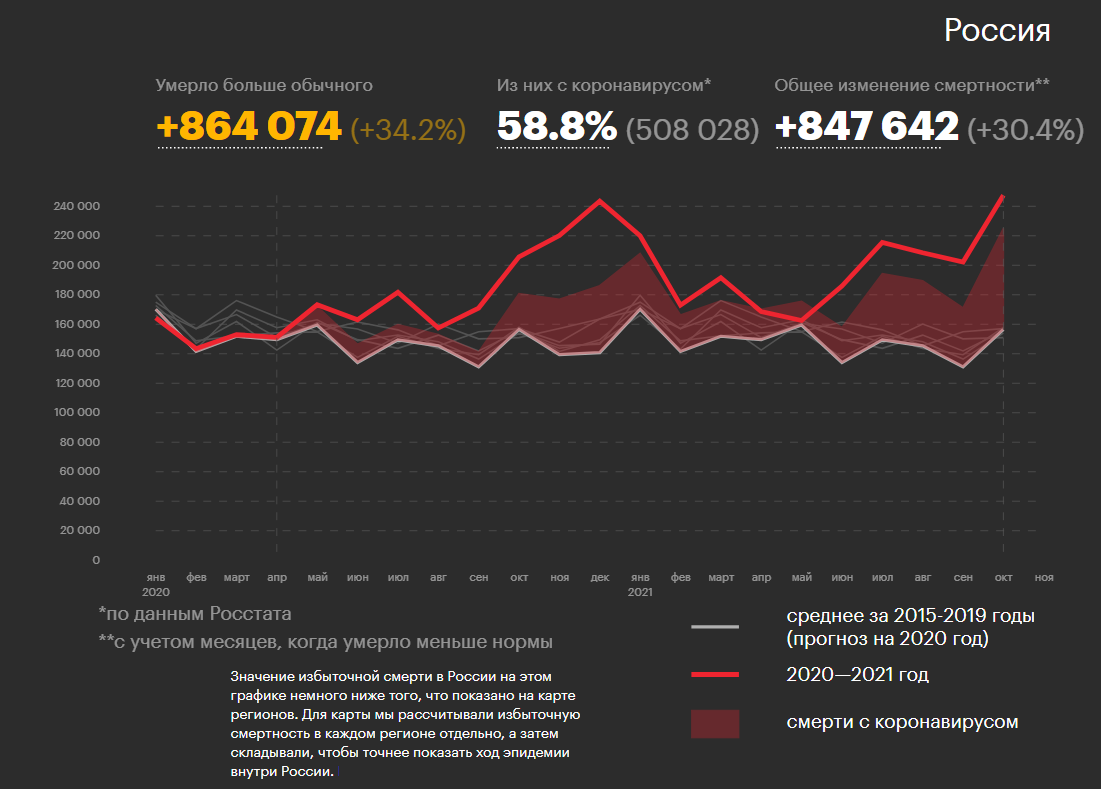Viewport: 1101px width, 789px height.
Task: Click the 240 000 y-axis label
Action: point(77,207)
